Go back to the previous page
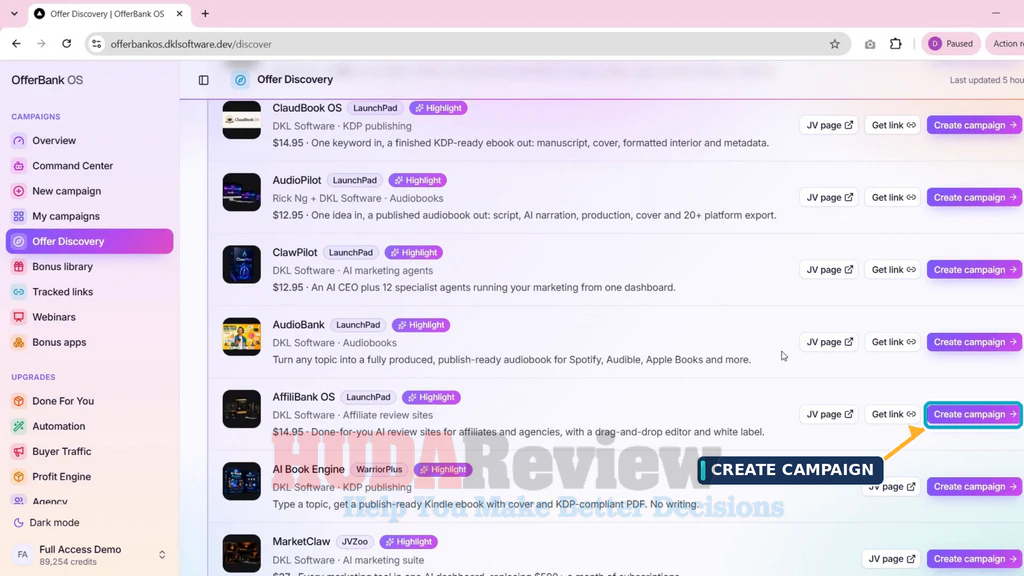The width and height of the screenshot is (1024, 576). tap(16, 44)
